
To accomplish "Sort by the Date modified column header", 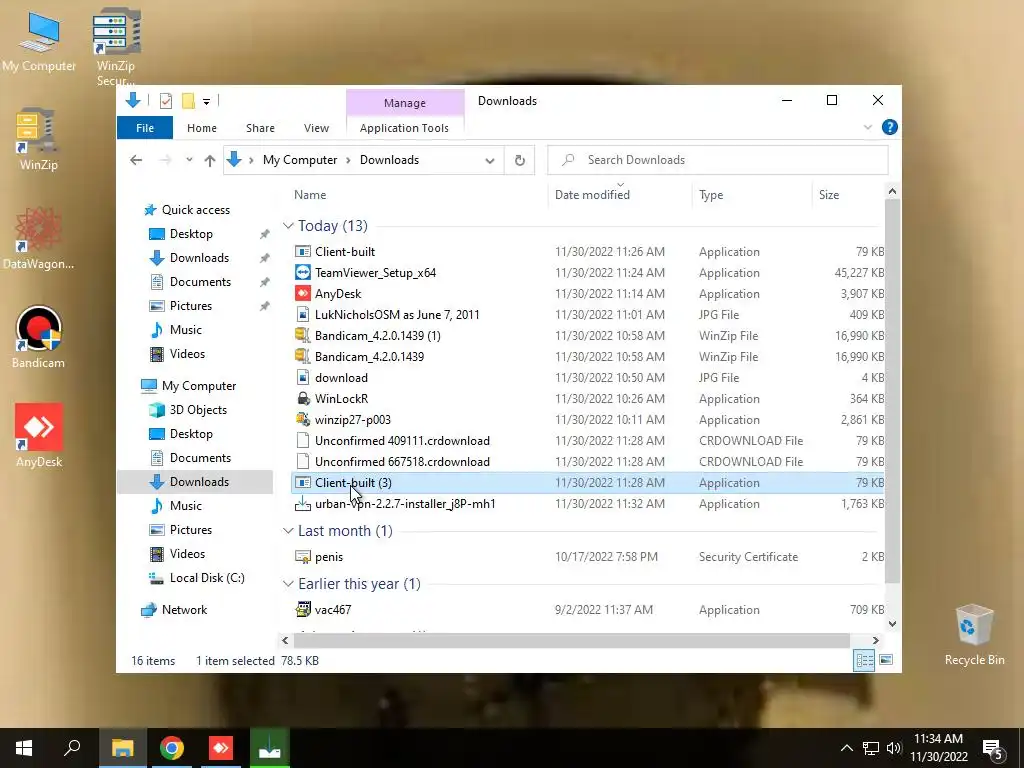I will [620, 195].
